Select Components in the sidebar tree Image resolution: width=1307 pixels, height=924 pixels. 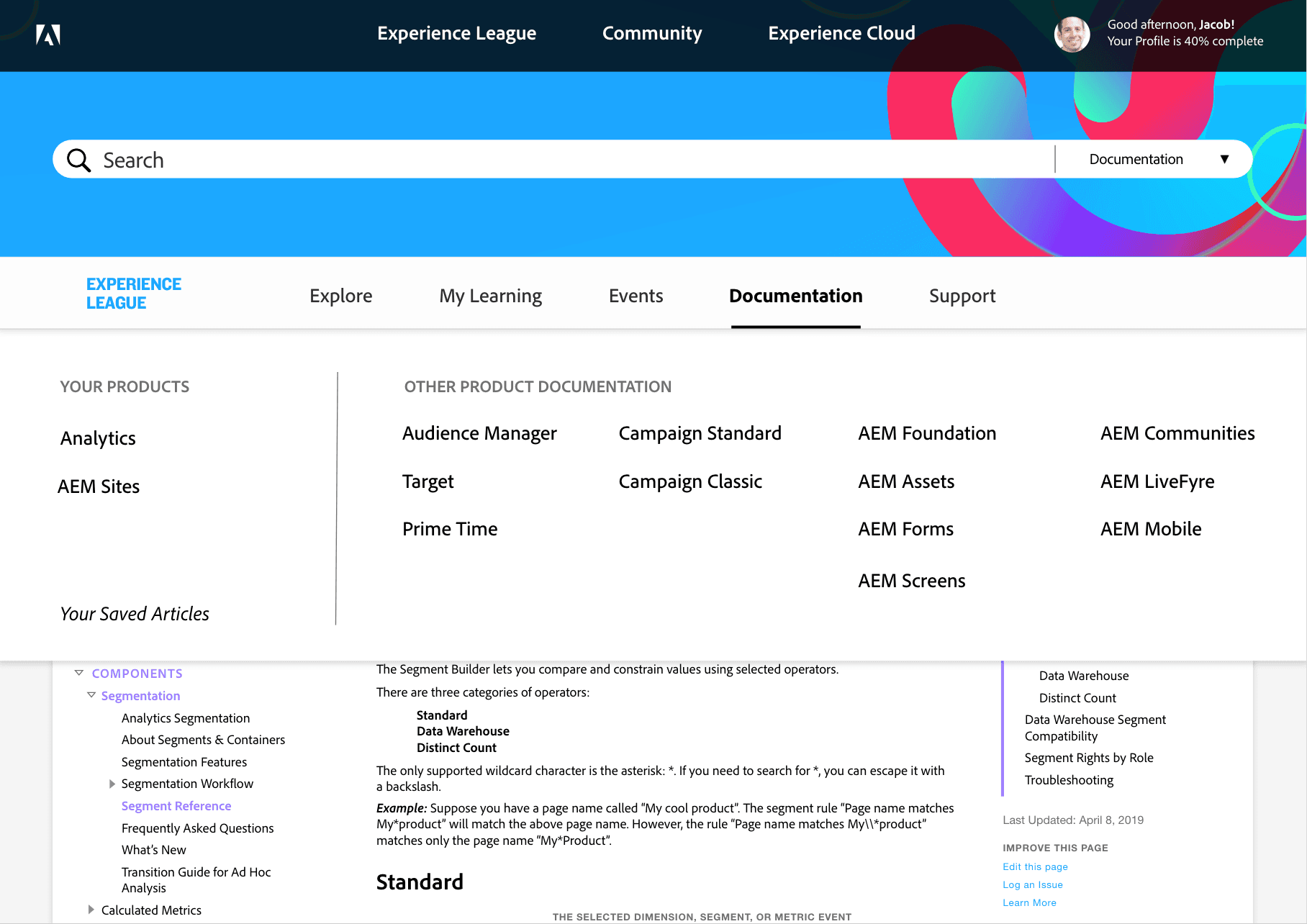(137, 674)
